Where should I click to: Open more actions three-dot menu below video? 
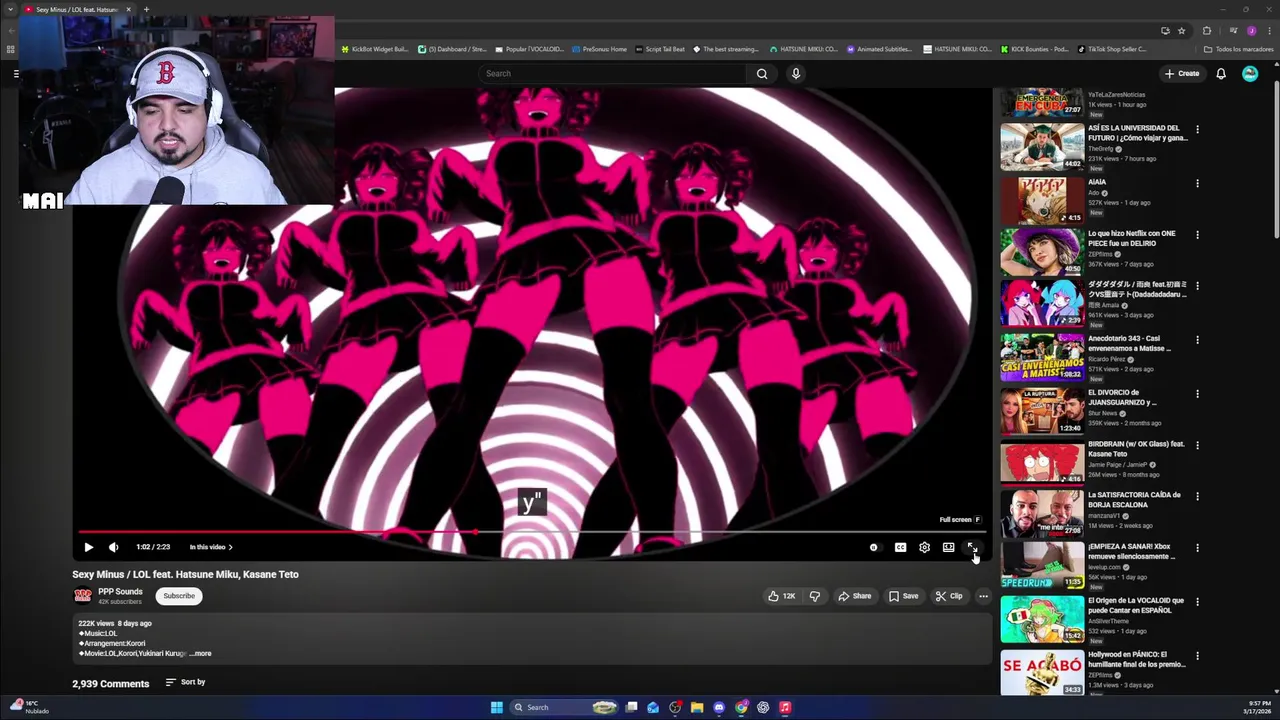point(983,596)
